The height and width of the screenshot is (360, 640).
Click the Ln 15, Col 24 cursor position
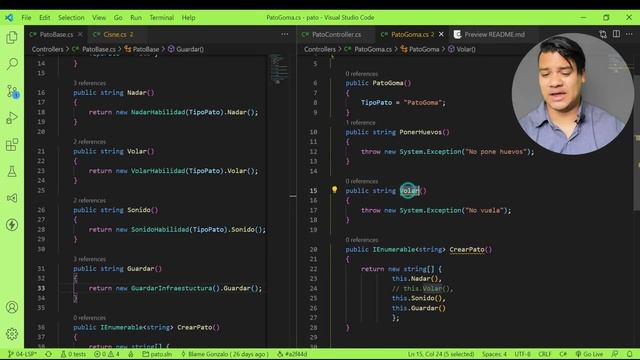(x=441, y=354)
